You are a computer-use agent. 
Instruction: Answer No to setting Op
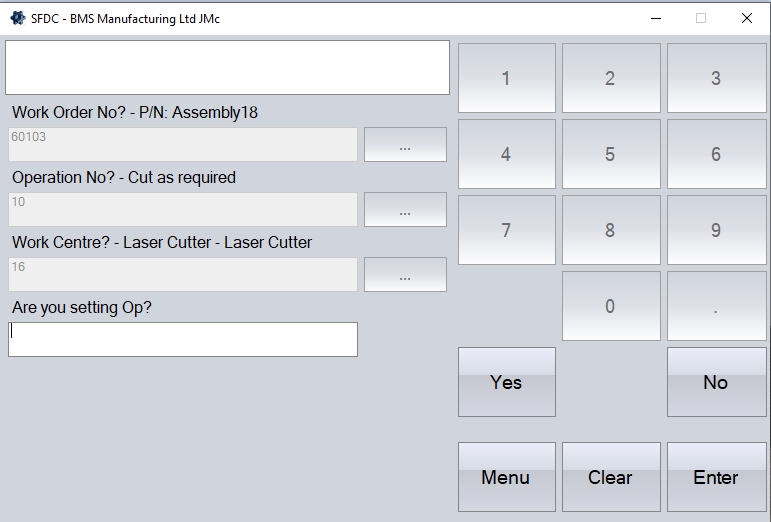pyautogui.click(x=716, y=382)
